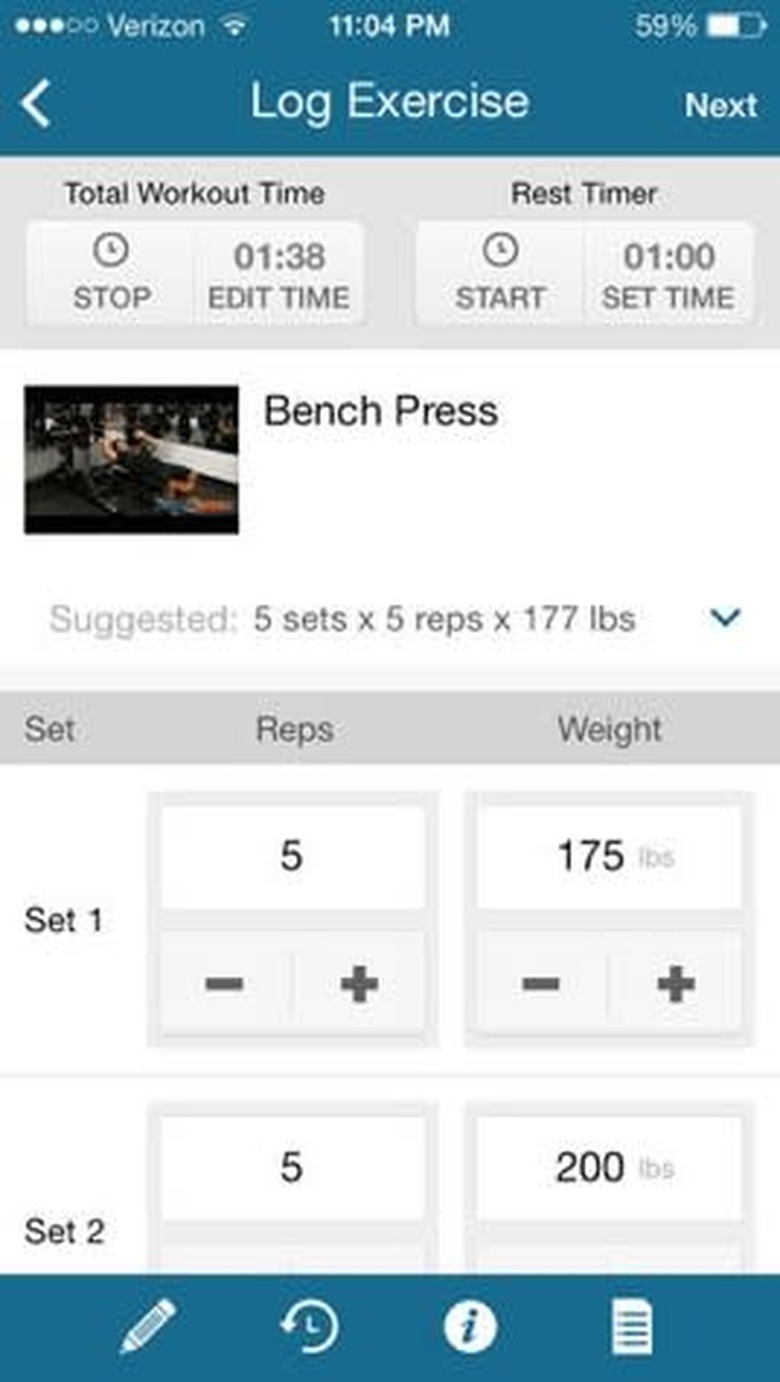Set the rest timer time

point(668,273)
